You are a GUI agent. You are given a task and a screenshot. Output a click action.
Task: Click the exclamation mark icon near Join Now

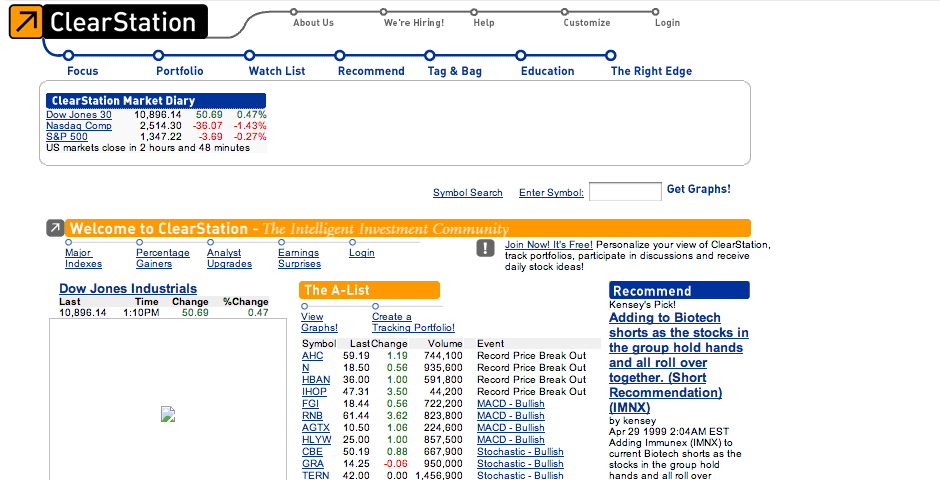(486, 248)
